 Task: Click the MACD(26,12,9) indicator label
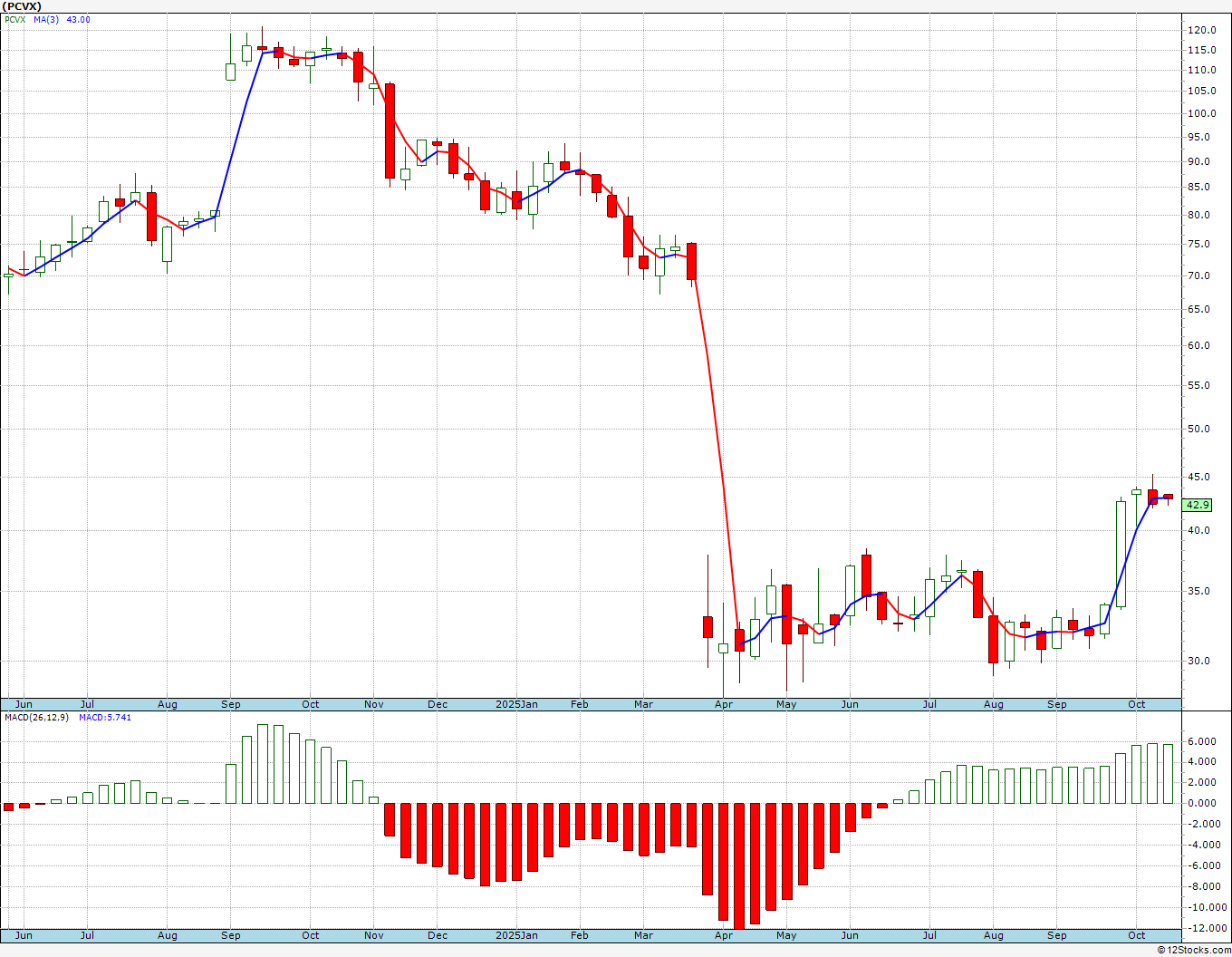pos(35,718)
